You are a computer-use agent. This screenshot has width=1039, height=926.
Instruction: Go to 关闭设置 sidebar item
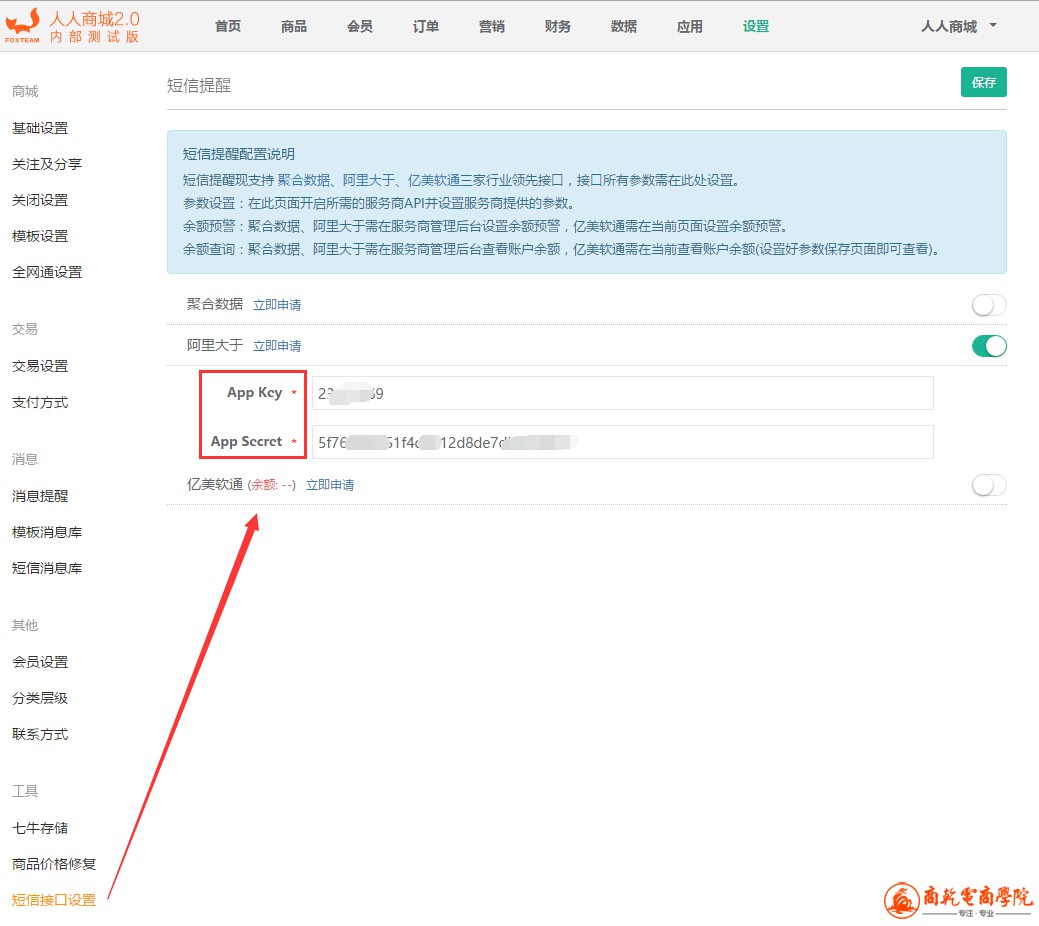pyautogui.click(x=40, y=200)
